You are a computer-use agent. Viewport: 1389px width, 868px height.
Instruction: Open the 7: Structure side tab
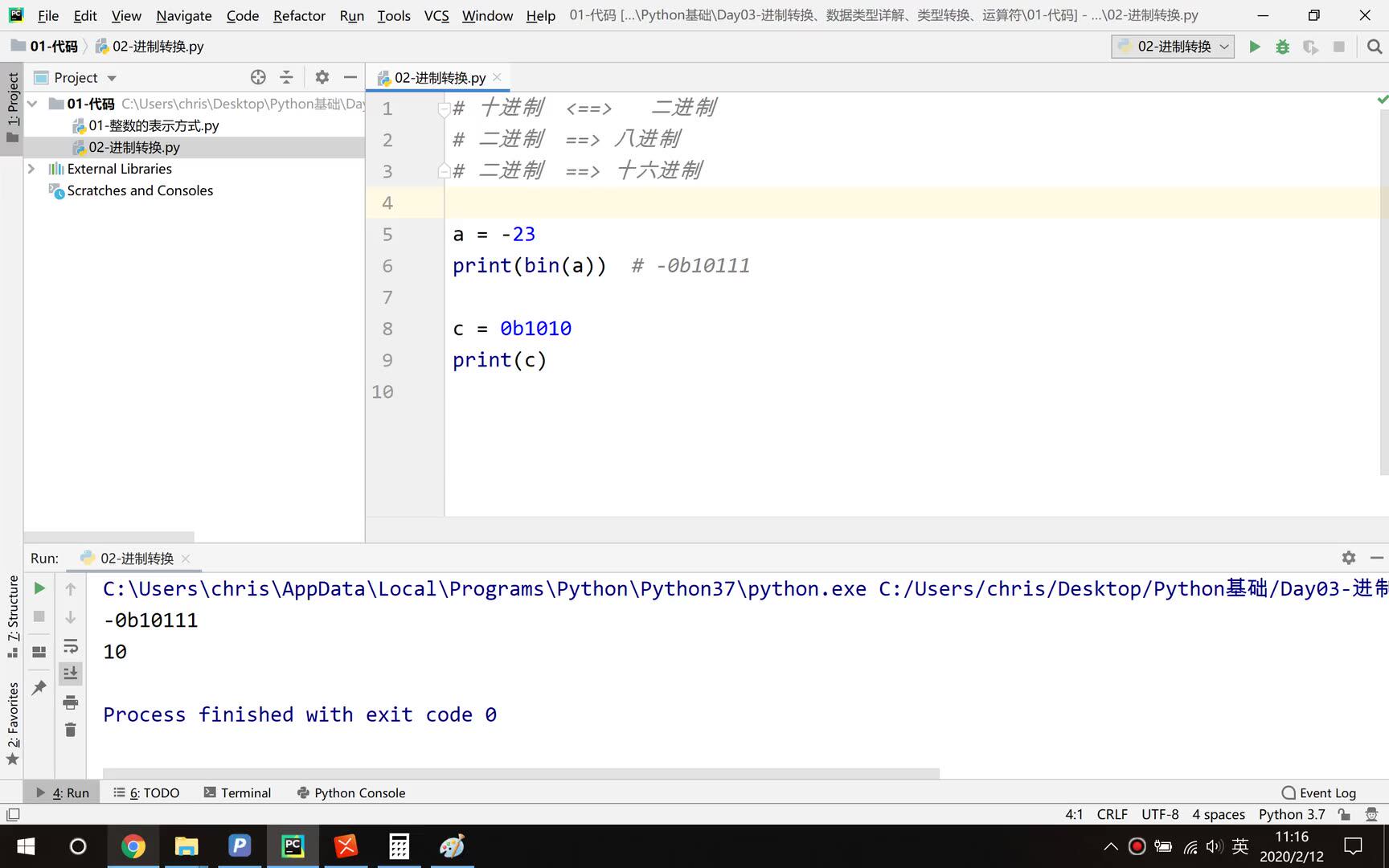click(12, 617)
